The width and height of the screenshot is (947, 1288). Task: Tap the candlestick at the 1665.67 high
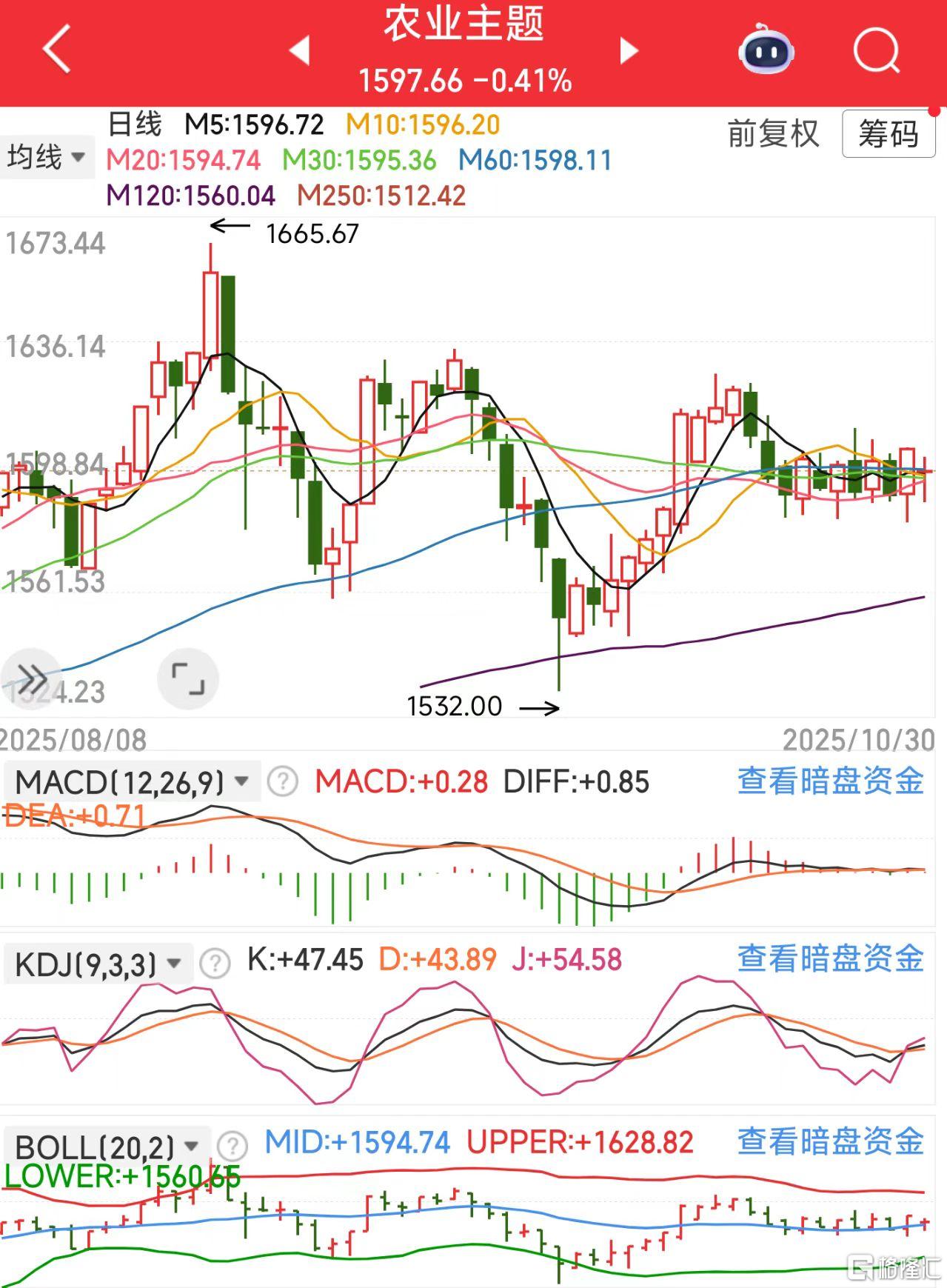click(210, 315)
